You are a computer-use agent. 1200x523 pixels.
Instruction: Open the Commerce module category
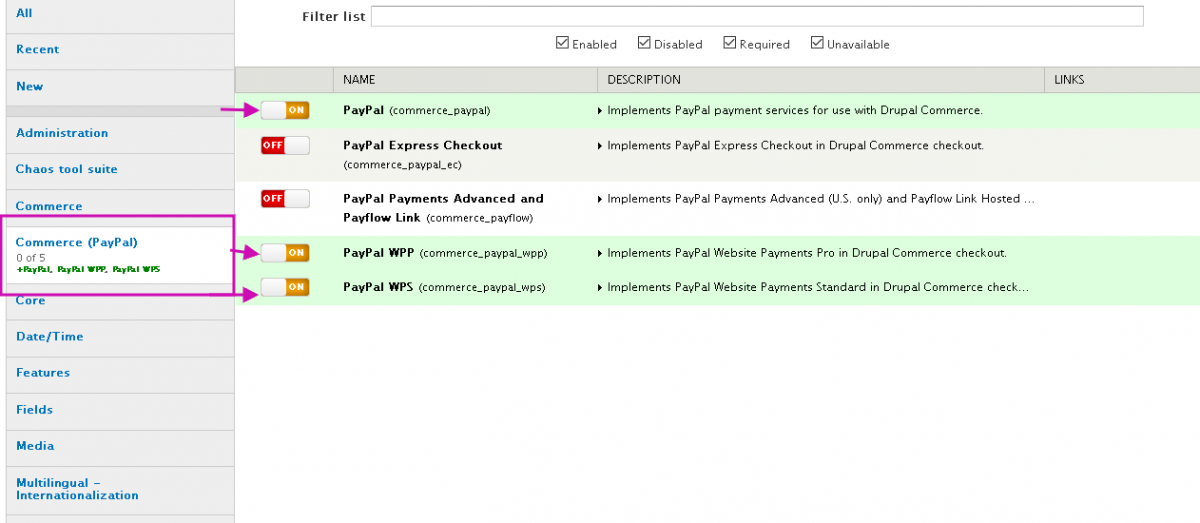coord(120,206)
